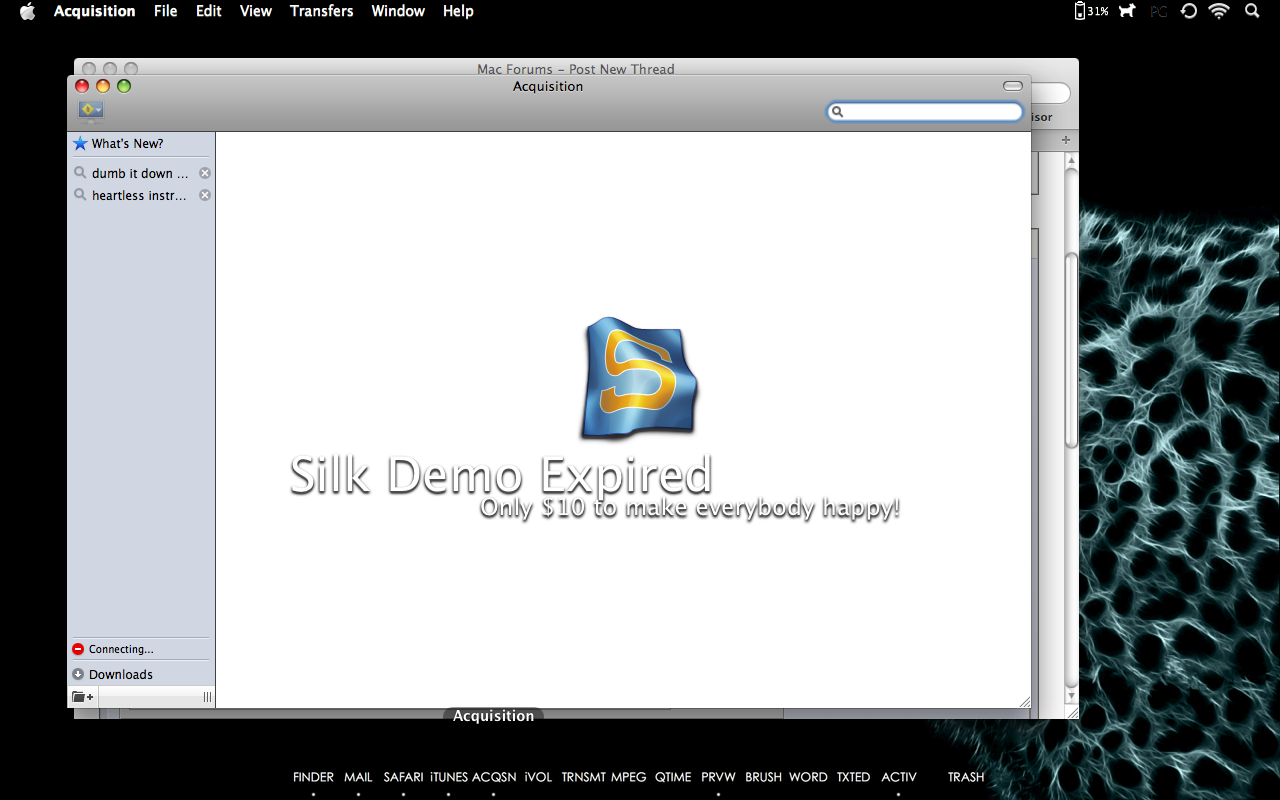Click 'Only $10 to make everybody happy!'

coord(690,508)
